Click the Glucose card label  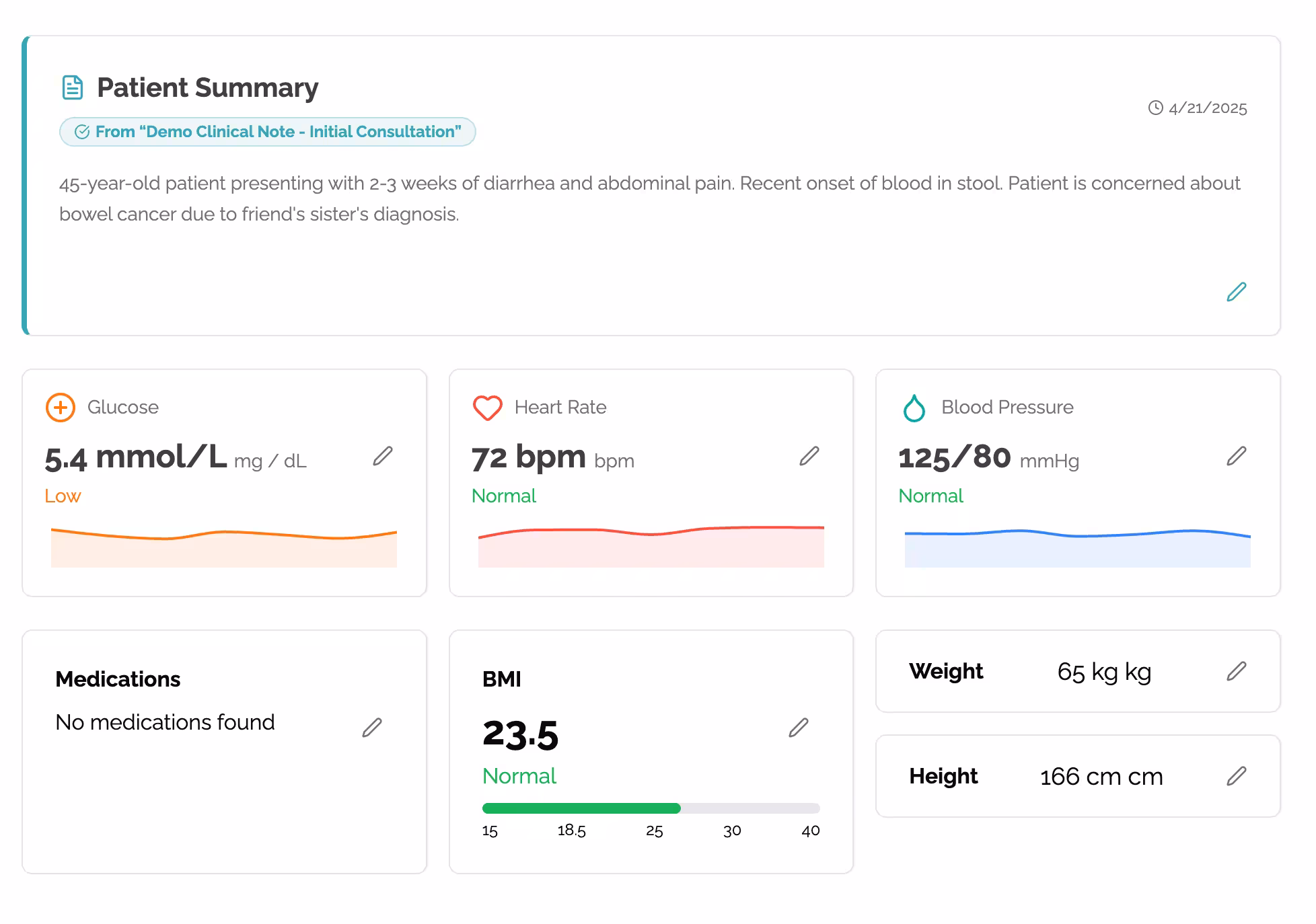[x=123, y=408]
